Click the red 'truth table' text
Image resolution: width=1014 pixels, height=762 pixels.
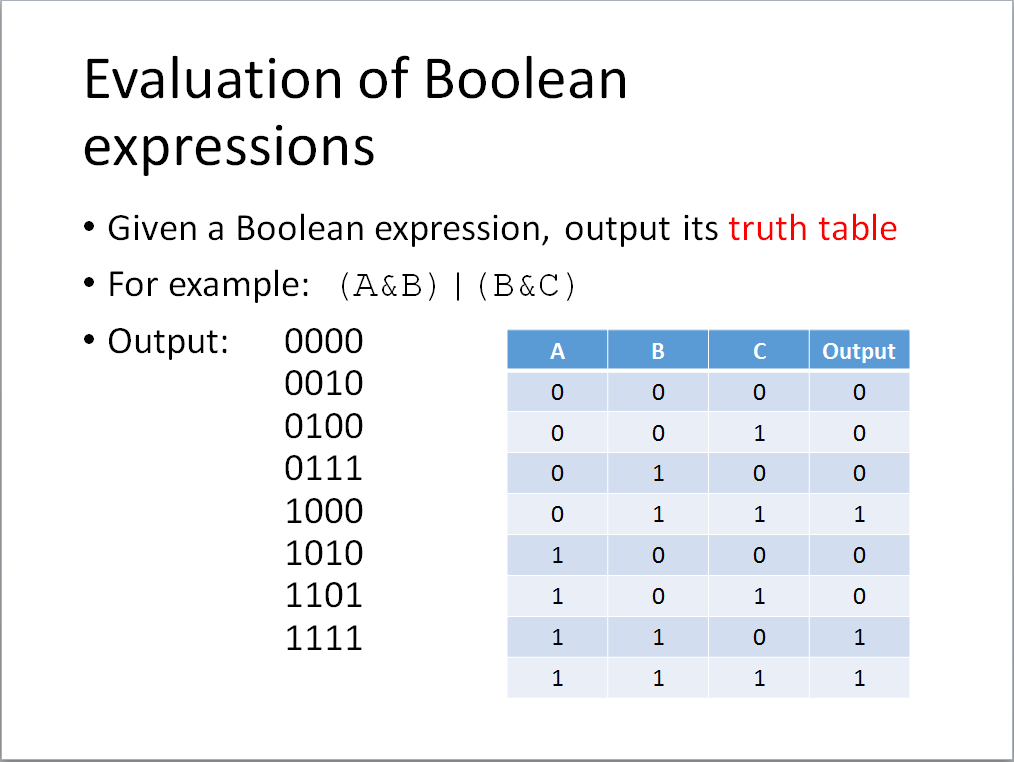coord(812,229)
